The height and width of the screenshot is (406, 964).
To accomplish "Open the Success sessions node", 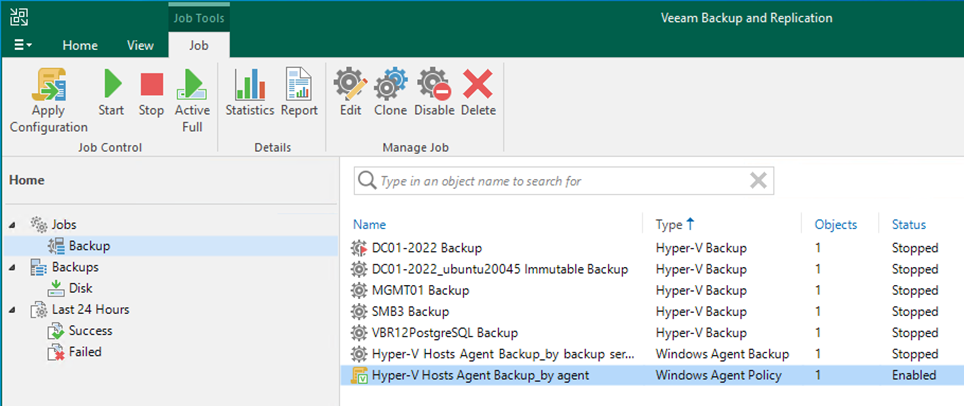I will [x=90, y=330].
